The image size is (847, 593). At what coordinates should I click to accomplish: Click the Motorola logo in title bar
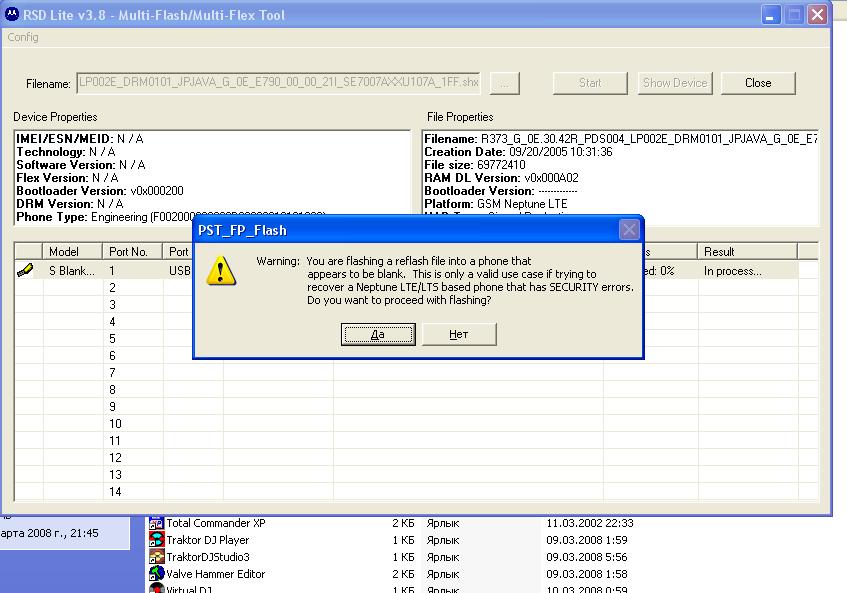pos(11,15)
